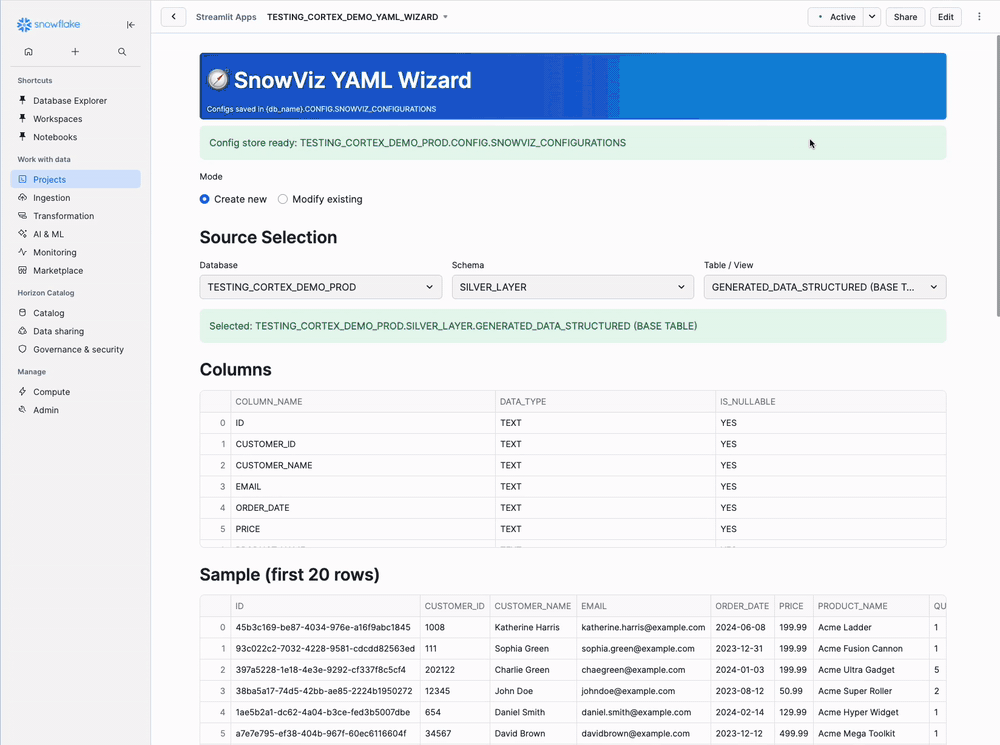The width and height of the screenshot is (1000, 745).
Task: Click the Streamlit Apps breadcrumb
Action: pyautogui.click(x=225, y=16)
